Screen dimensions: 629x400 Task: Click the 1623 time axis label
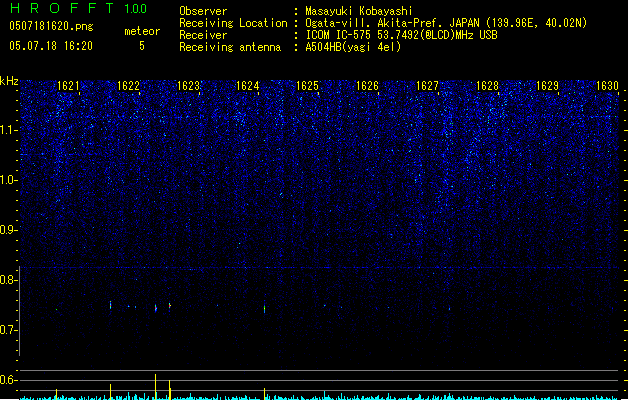[x=188, y=86]
